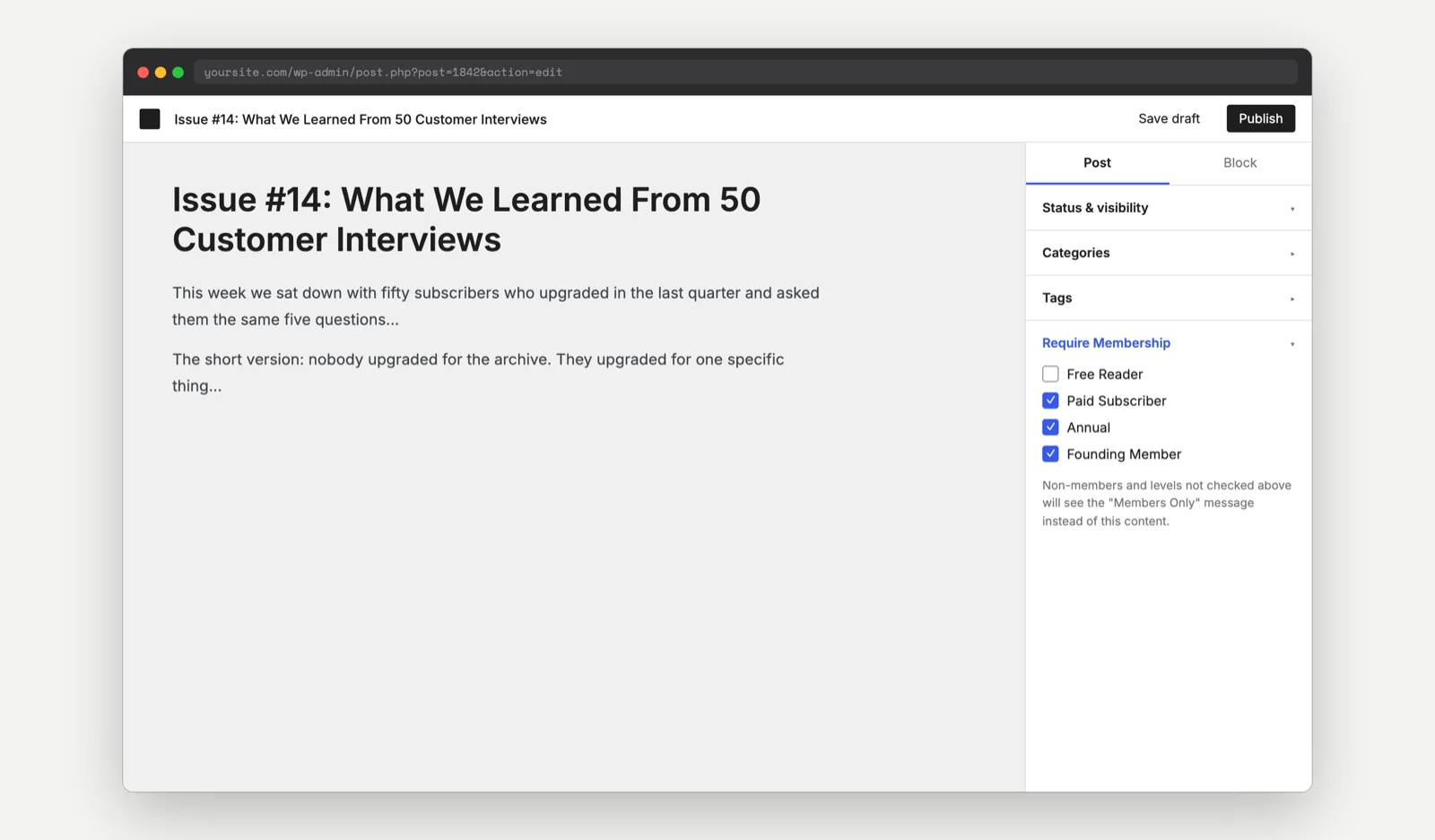Click the Tags label
This screenshot has height=840, width=1435.
click(x=1057, y=298)
